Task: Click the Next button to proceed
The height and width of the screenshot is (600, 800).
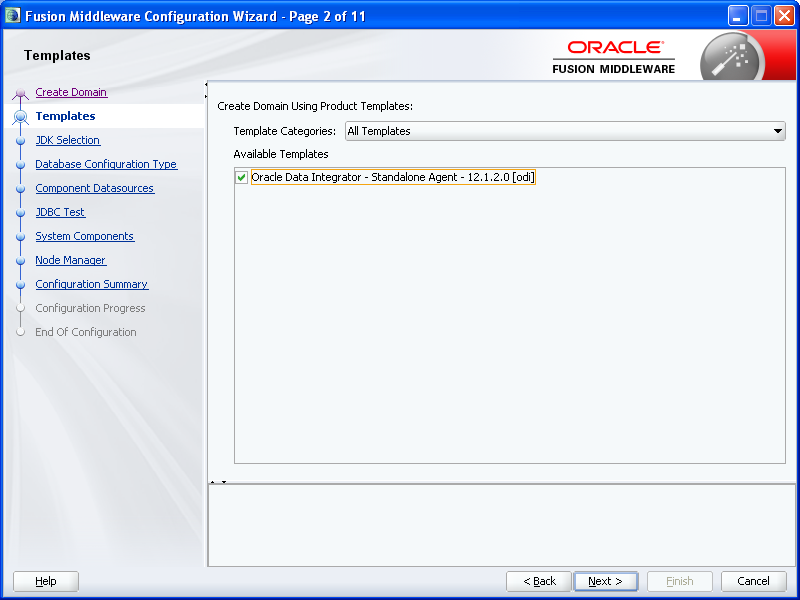Action: pyautogui.click(x=606, y=581)
